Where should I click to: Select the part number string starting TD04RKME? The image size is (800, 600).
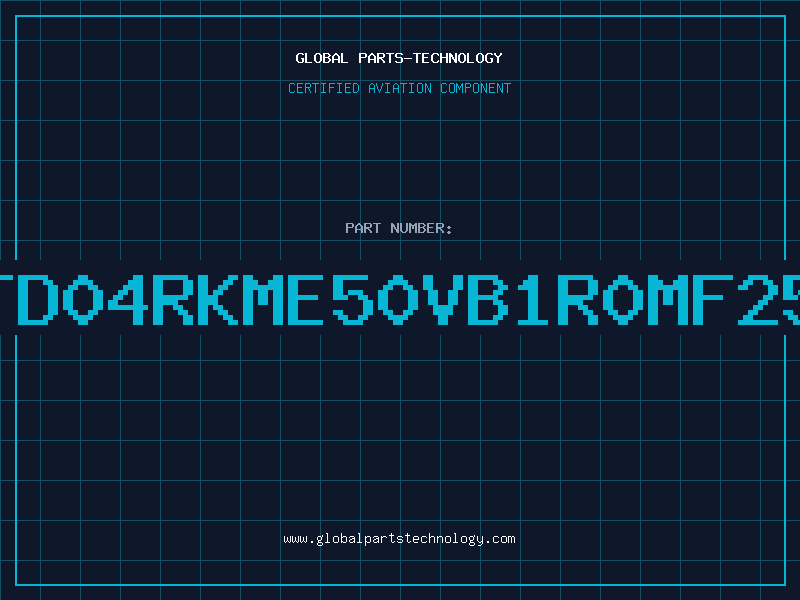[400, 299]
